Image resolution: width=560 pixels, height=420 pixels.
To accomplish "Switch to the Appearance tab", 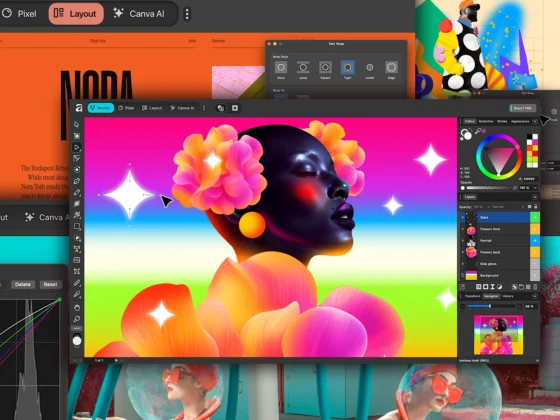I will (x=520, y=121).
